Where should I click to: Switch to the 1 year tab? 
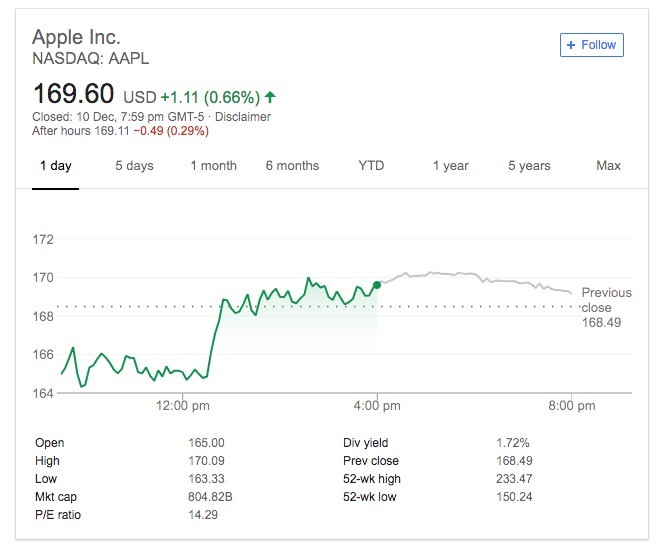450,166
